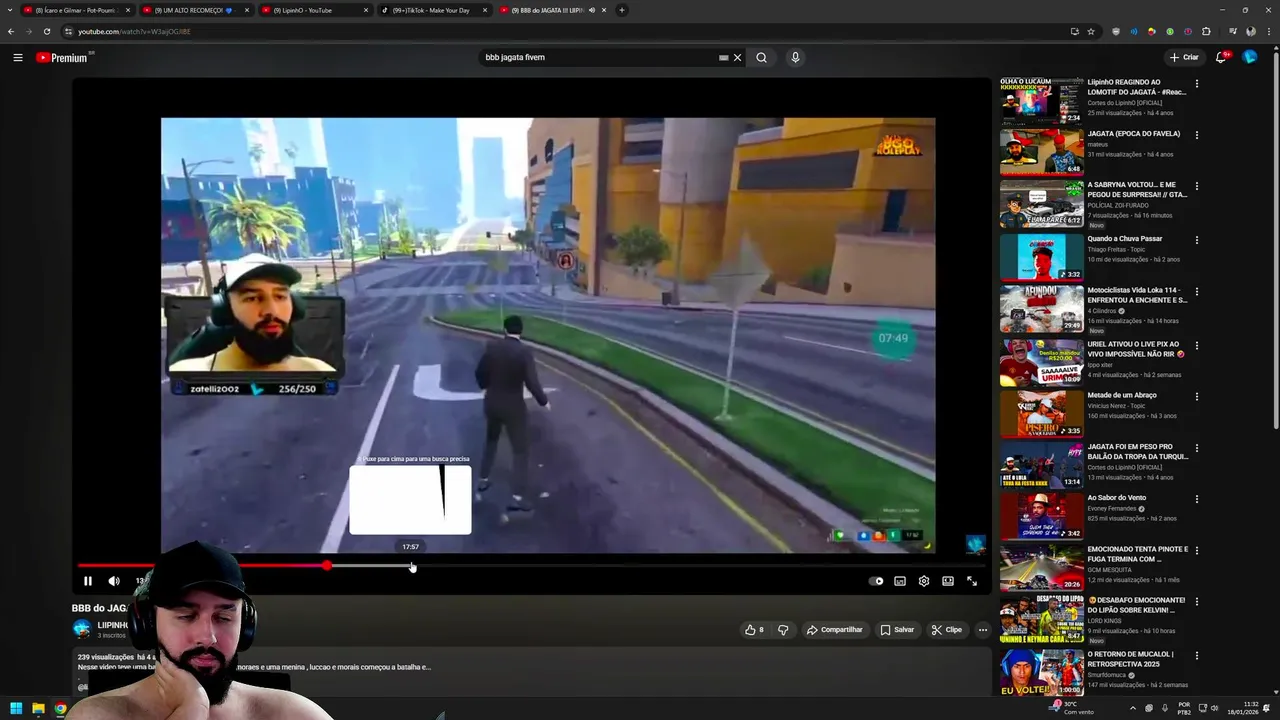Click the video description text box
Screen dimensions: 1280x720
531,670
